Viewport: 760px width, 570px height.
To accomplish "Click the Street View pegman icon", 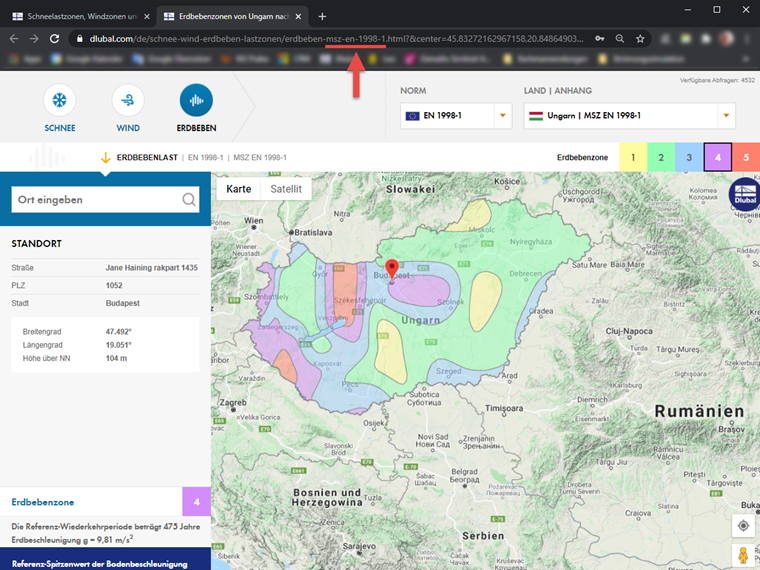I will coord(743,555).
